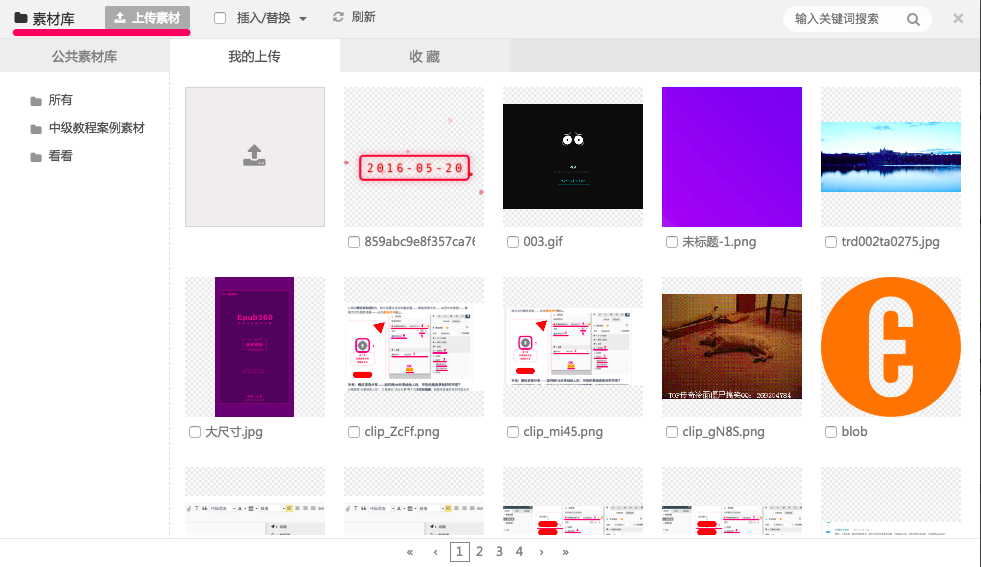Go to the first page arrow
Image resolution: width=981 pixels, height=567 pixels.
pyautogui.click(x=410, y=551)
